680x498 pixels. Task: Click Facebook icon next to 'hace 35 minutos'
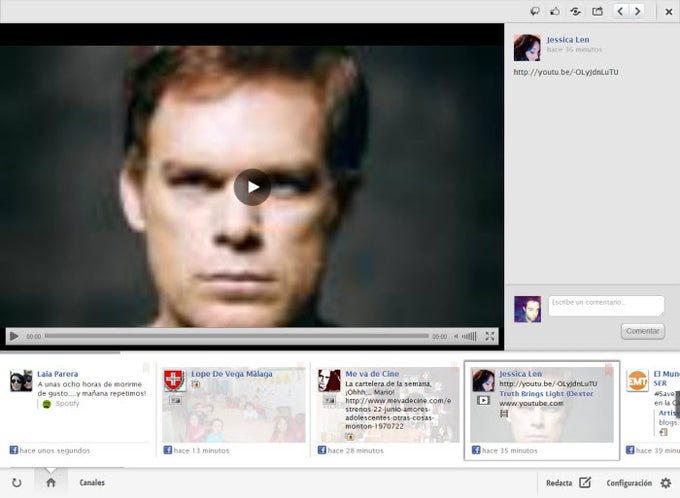[x=476, y=450]
